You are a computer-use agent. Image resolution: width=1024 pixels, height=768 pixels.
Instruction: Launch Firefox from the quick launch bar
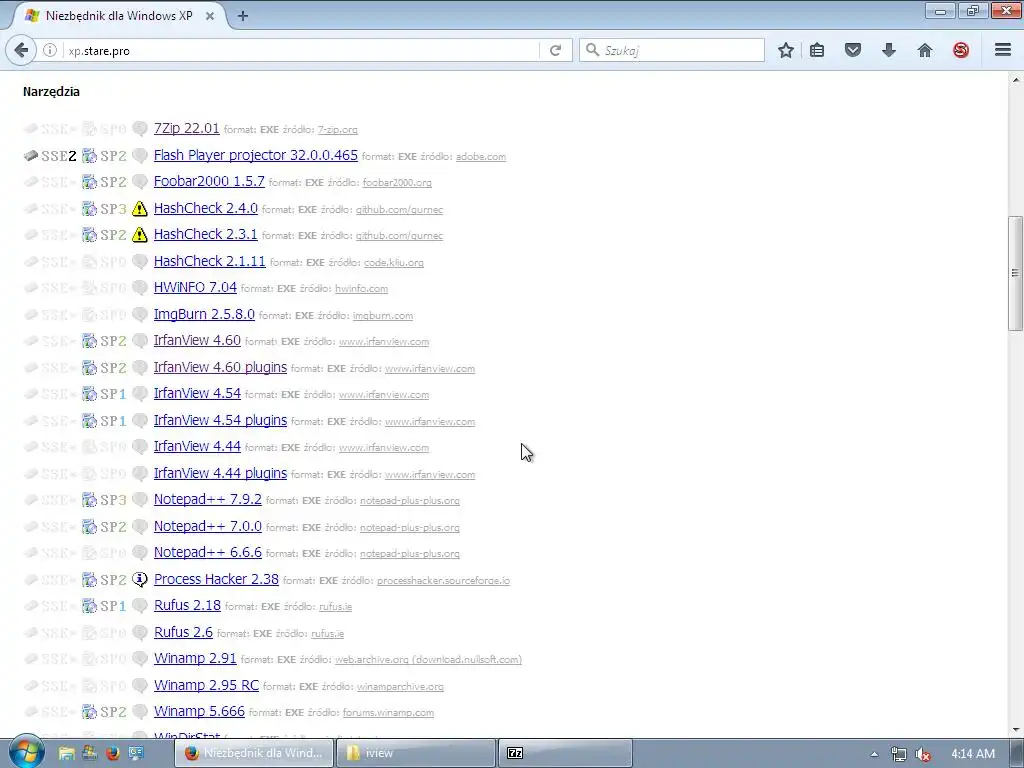click(112, 753)
